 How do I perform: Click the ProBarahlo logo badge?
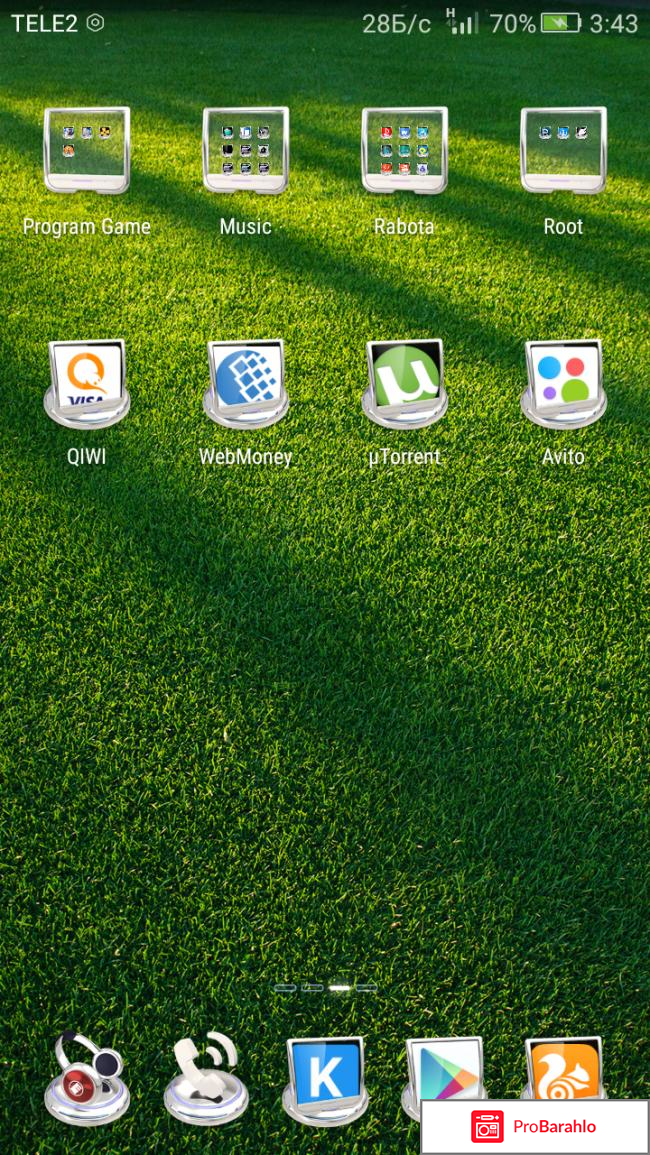pyautogui.click(x=534, y=1127)
